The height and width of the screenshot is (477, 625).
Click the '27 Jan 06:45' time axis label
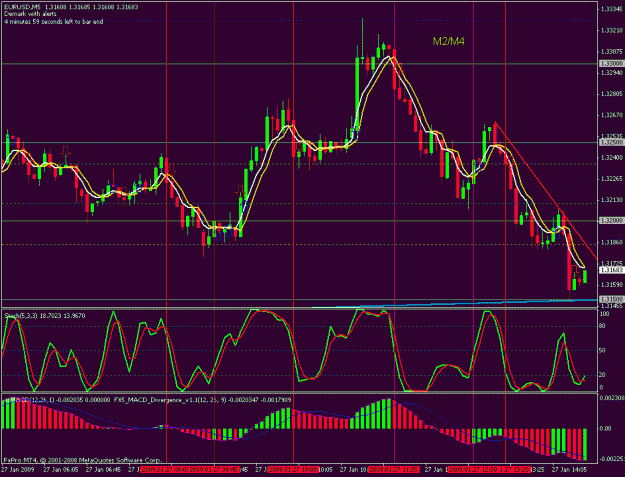tap(103, 470)
